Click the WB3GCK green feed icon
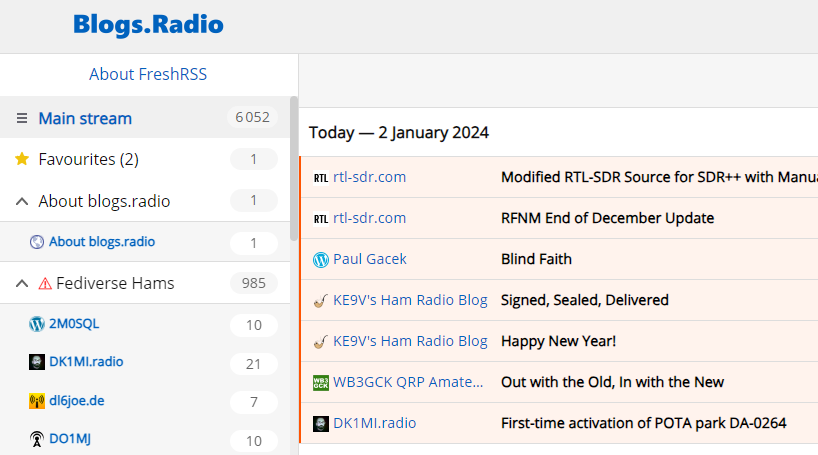Viewport: 818px width, 455px height. (321, 383)
